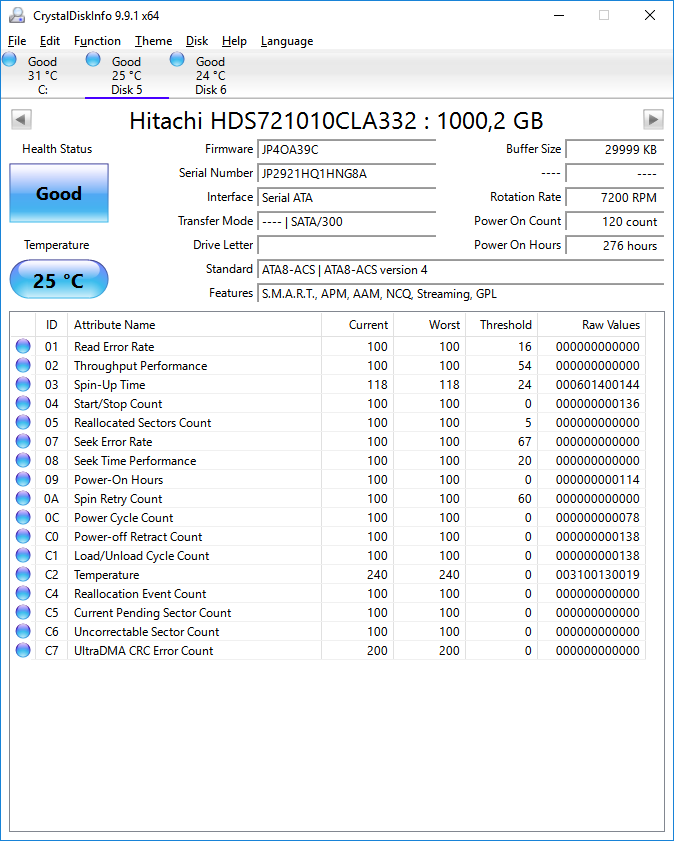Image resolution: width=674 pixels, height=841 pixels.
Task: Click the empty Drive Letter field
Action: click(x=346, y=246)
